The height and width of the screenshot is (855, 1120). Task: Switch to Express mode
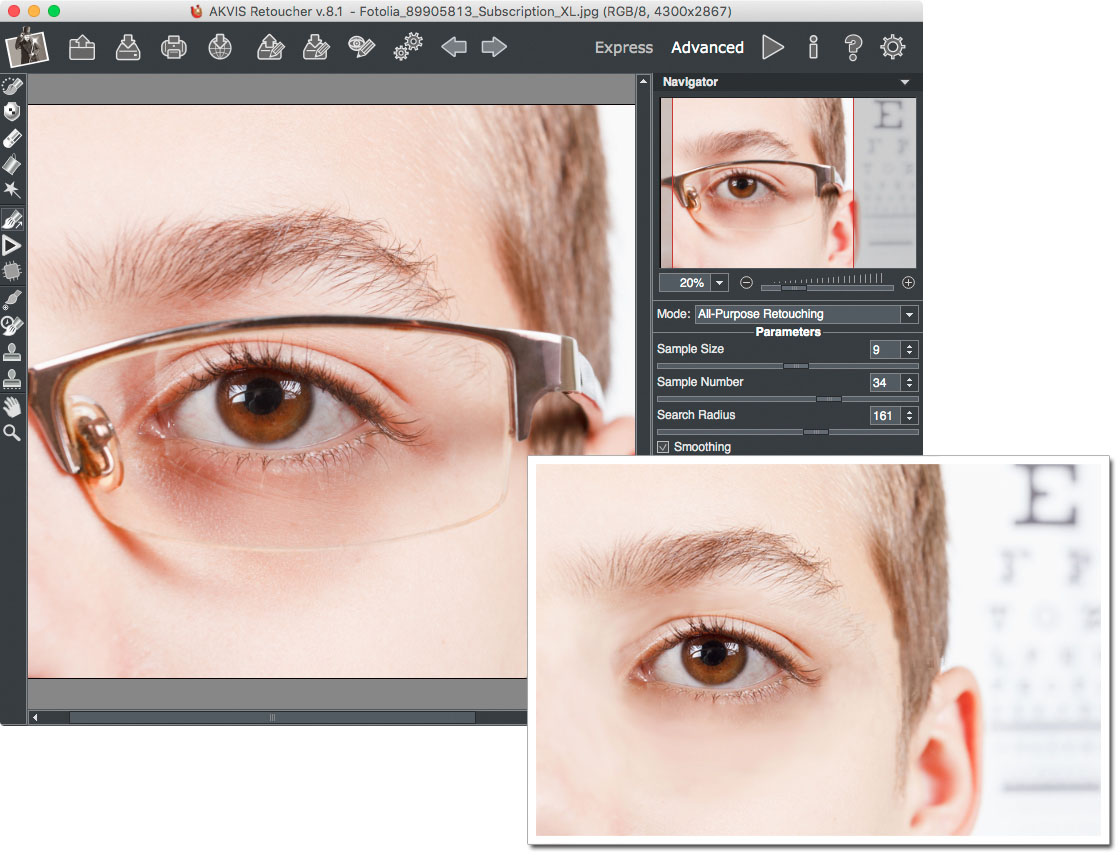(624, 47)
